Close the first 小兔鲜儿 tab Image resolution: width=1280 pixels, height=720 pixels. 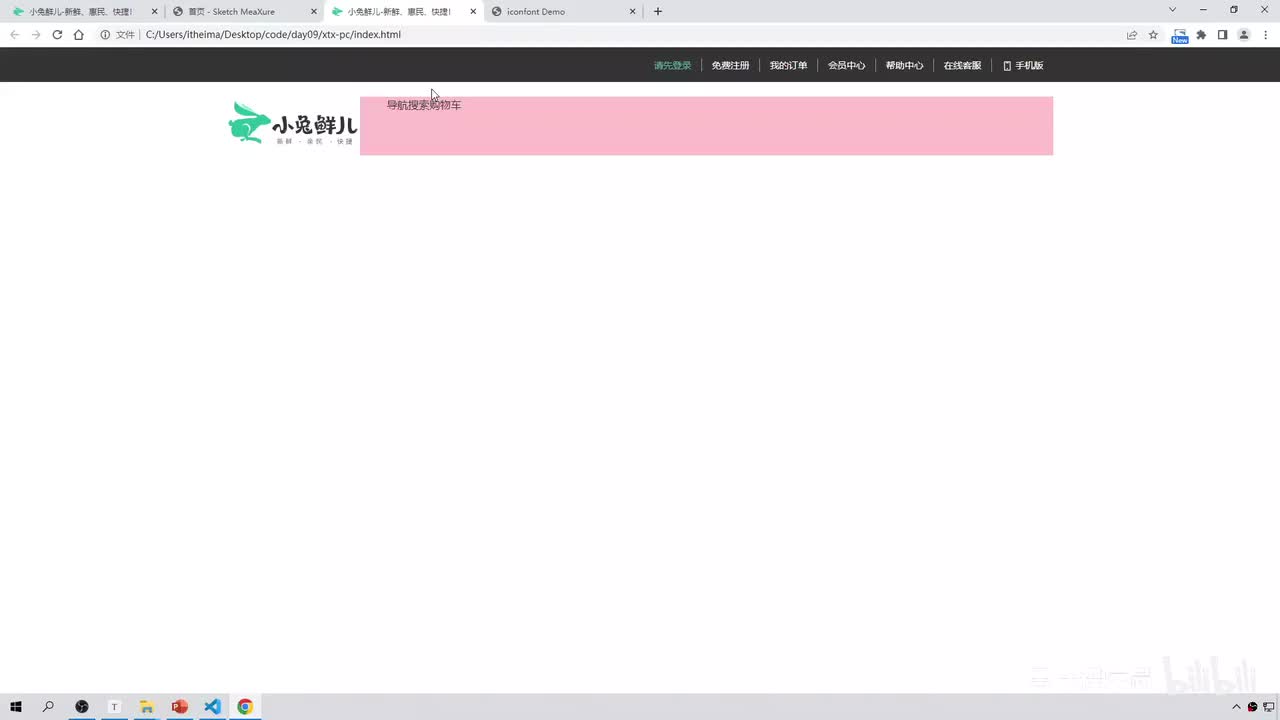(x=154, y=12)
